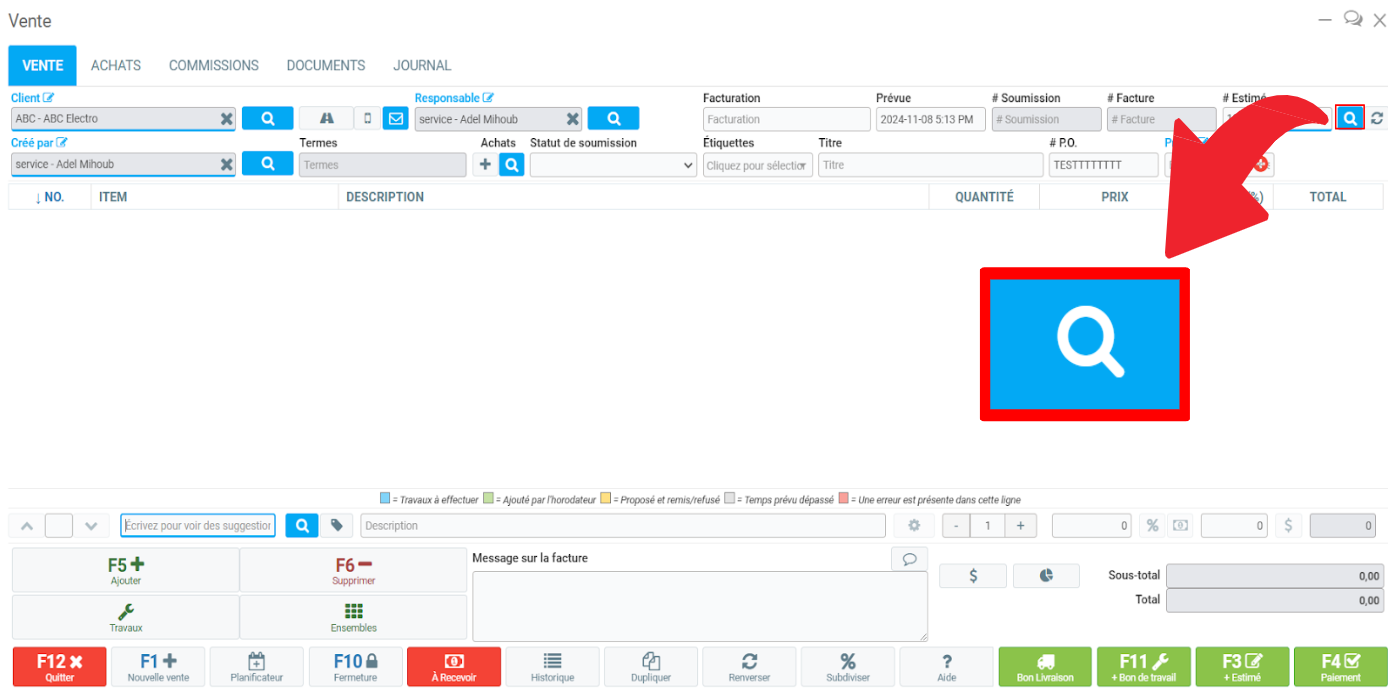Open the Statut de soumission dropdown
Image resolution: width=1388 pixels, height=690 pixels.
613,165
